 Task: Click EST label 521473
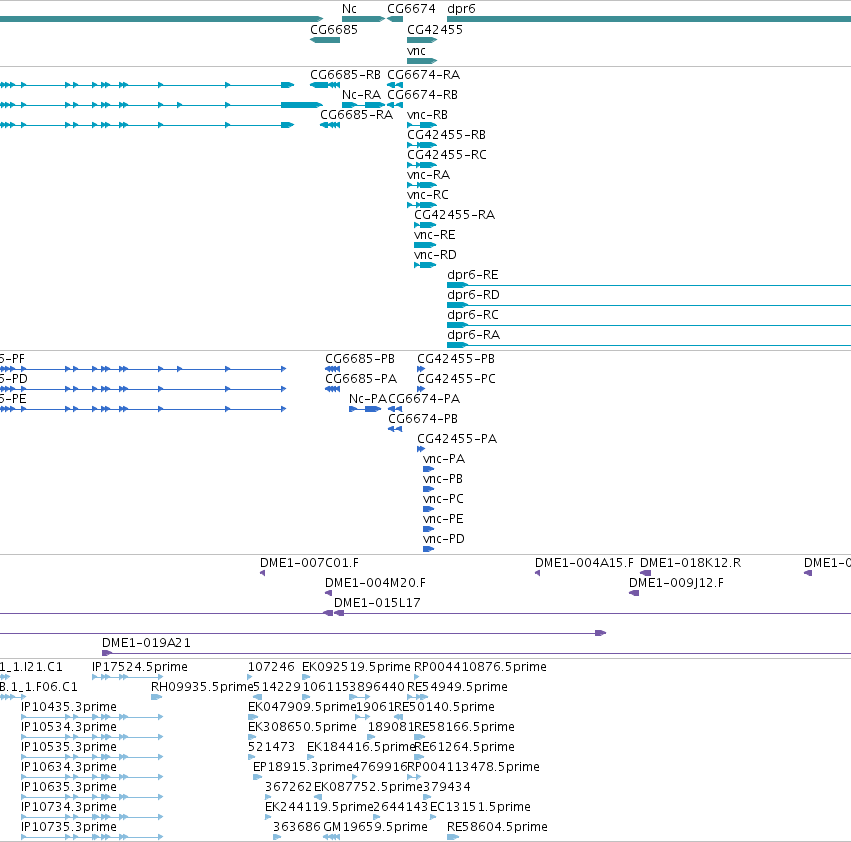pyautogui.click(x=271, y=747)
